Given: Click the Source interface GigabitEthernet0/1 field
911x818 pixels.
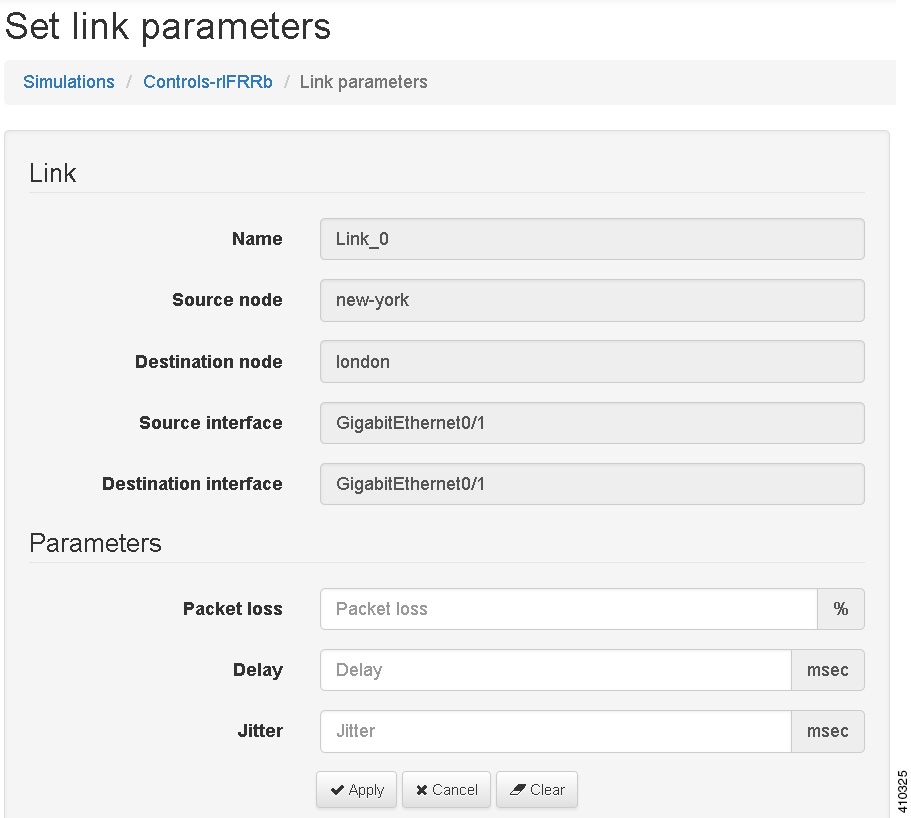Looking at the screenshot, I should point(592,423).
